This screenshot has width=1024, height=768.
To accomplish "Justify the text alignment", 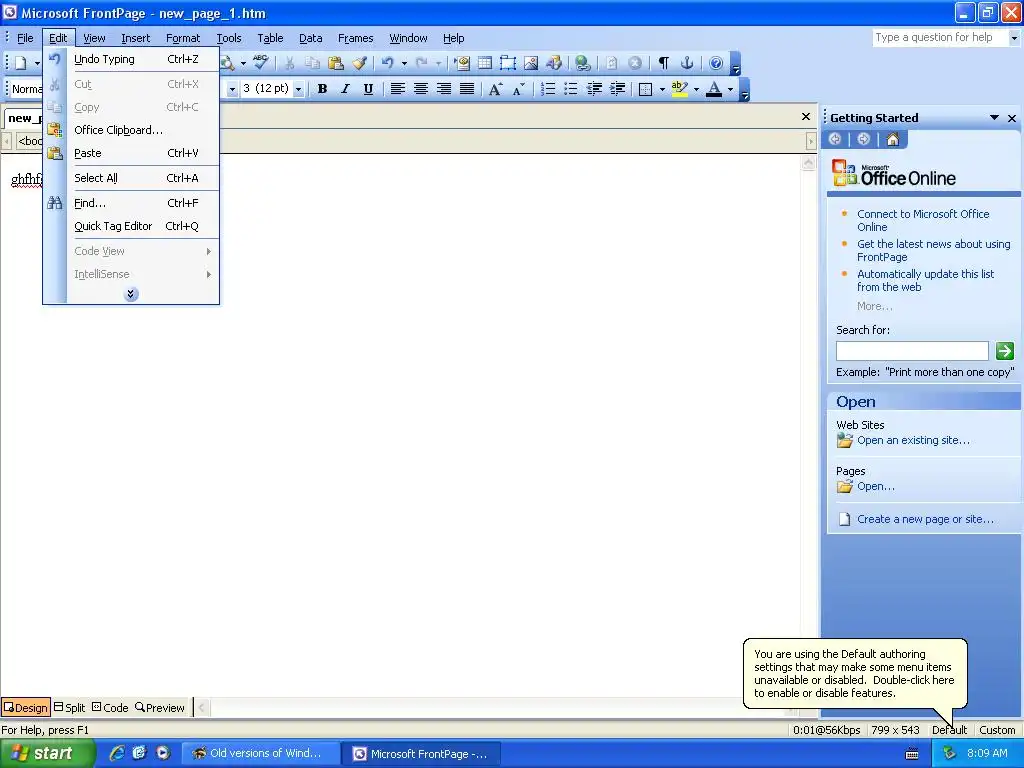I will pos(466,89).
